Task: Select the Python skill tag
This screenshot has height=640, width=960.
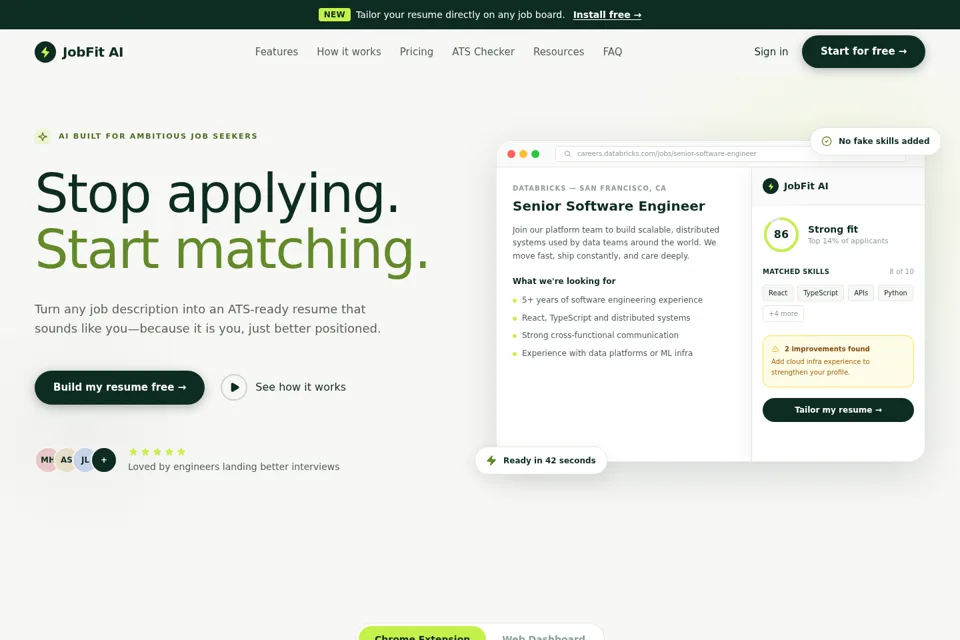Action: (895, 293)
